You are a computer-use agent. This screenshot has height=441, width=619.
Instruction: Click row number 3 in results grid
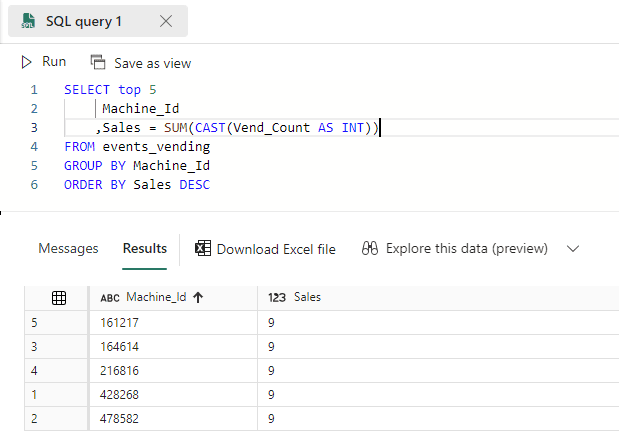click(x=34, y=347)
